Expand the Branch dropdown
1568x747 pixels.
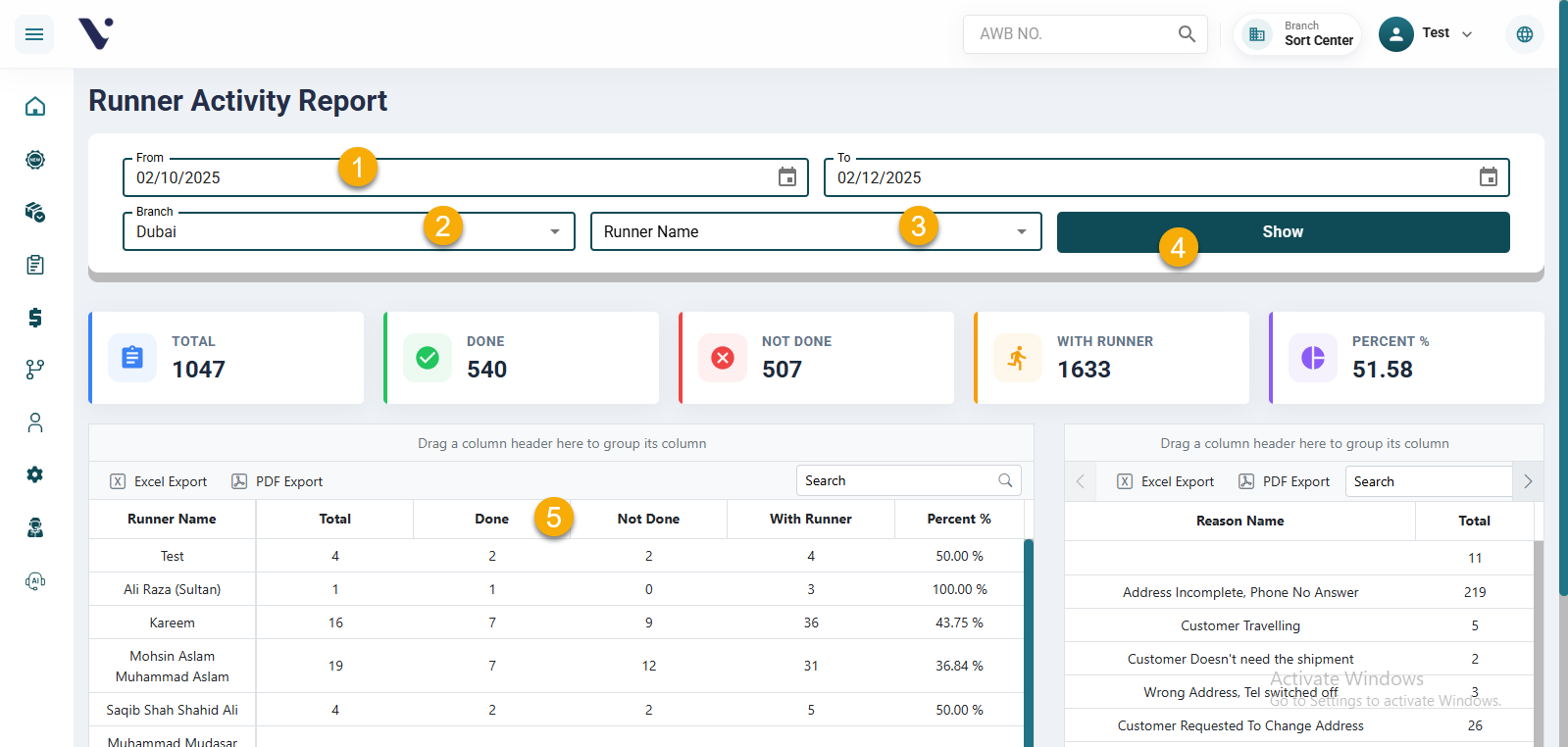pyautogui.click(x=554, y=232)
